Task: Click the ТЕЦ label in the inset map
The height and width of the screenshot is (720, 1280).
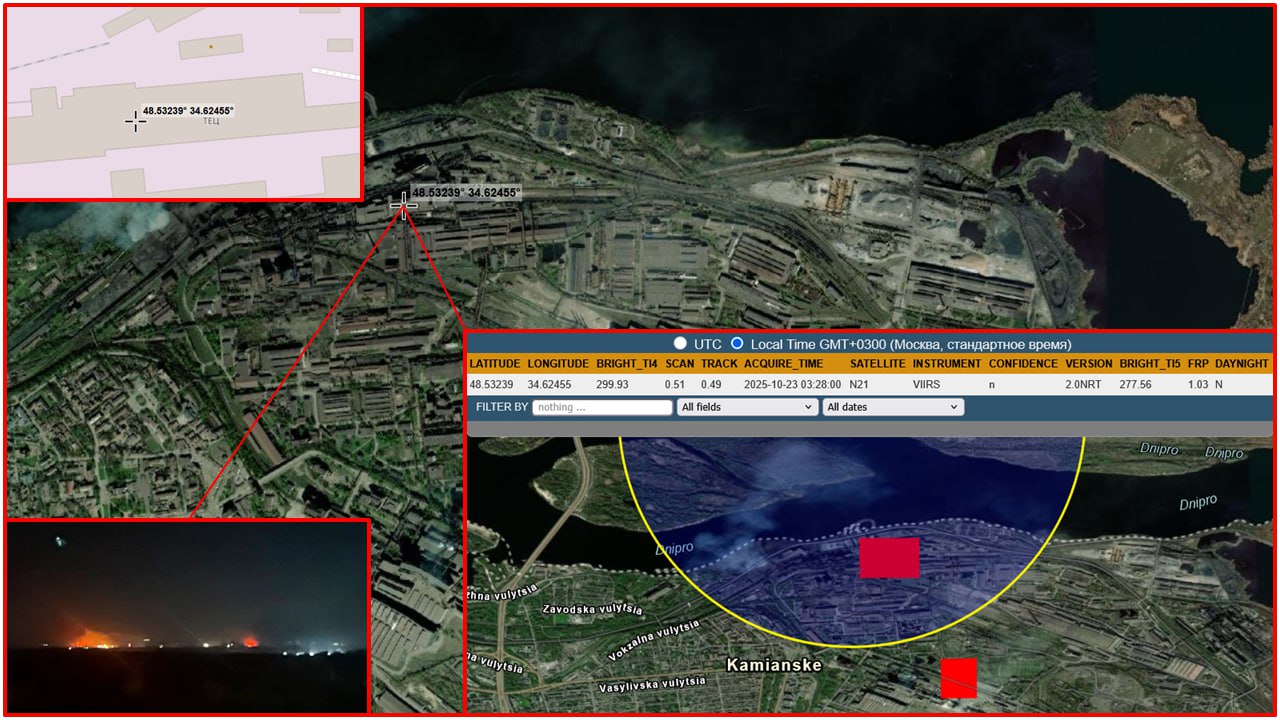Action: [x=211, y=121]
